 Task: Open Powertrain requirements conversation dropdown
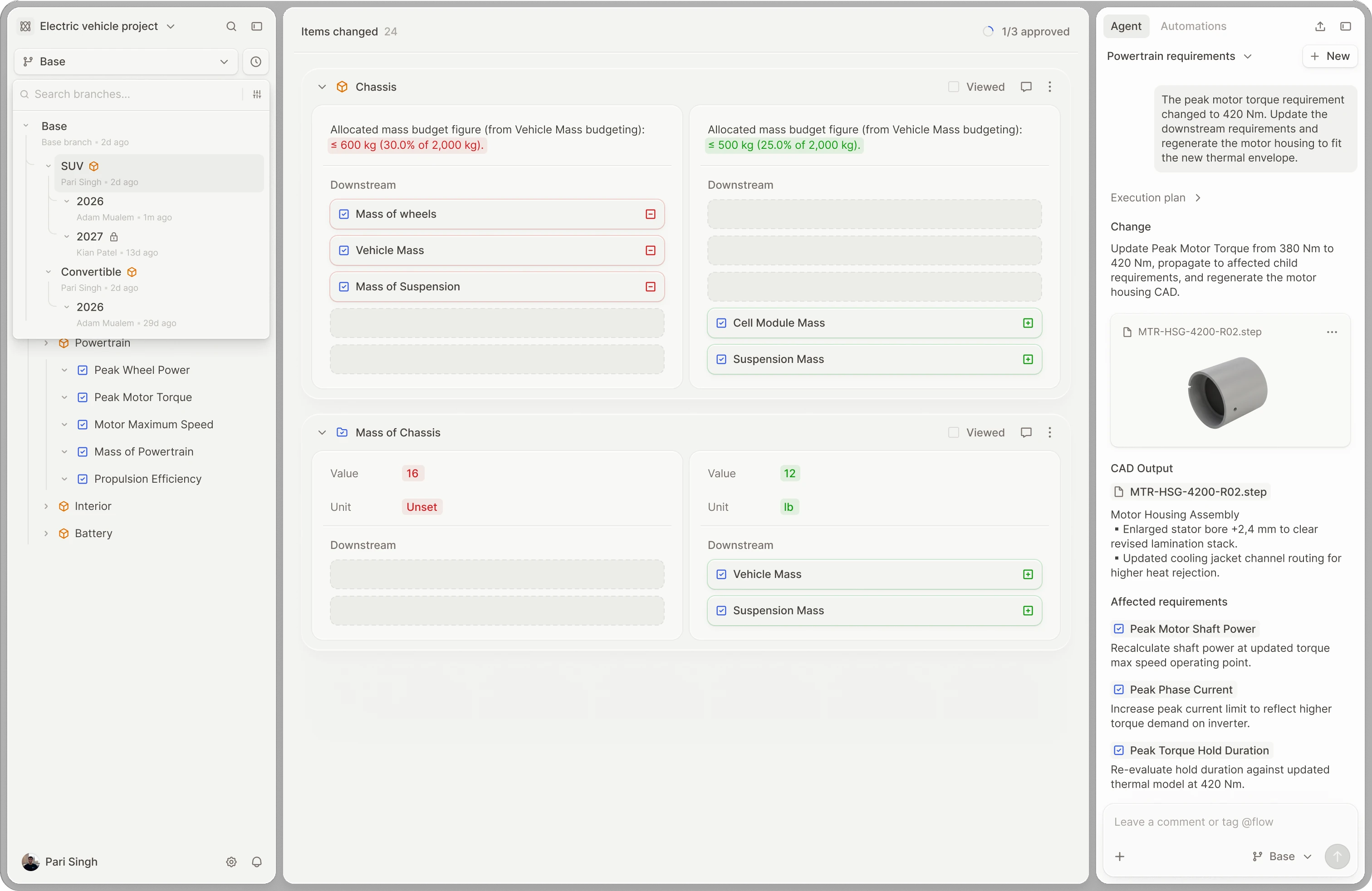pyautogui.click(x=1179, y=56)
